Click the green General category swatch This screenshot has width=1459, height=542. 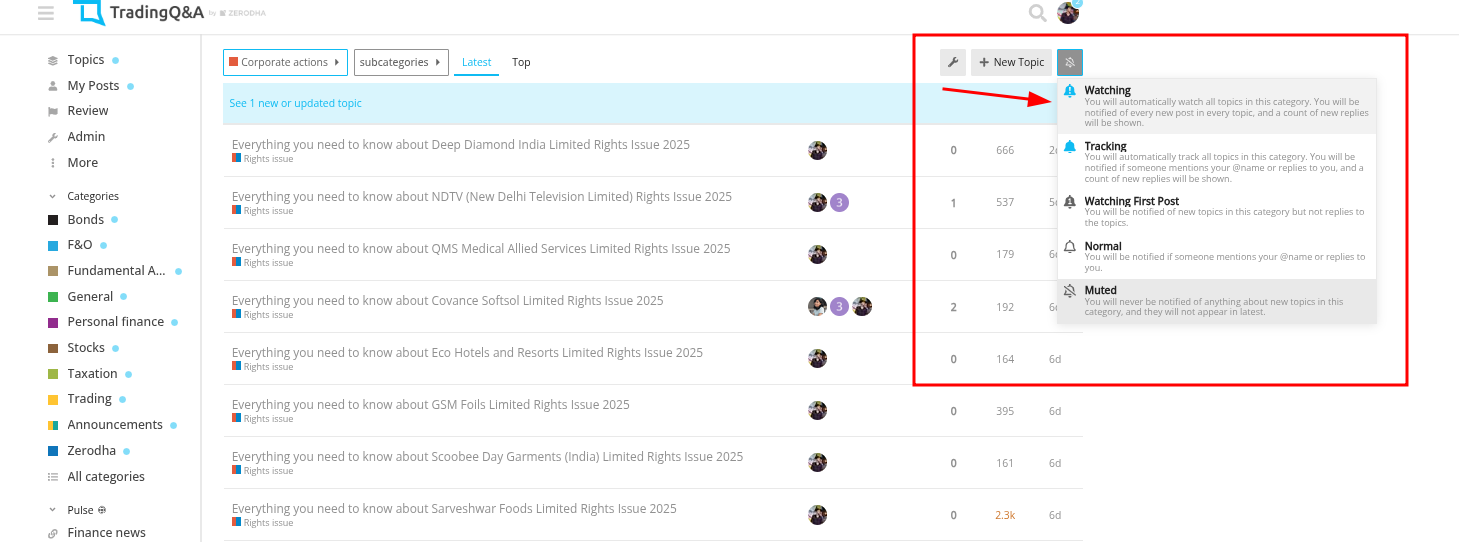tap(53, 297)
